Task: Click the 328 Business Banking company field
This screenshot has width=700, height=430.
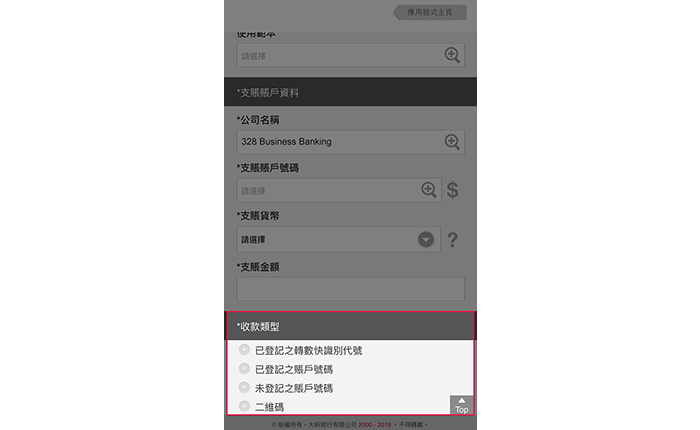Action: [350, 142]
